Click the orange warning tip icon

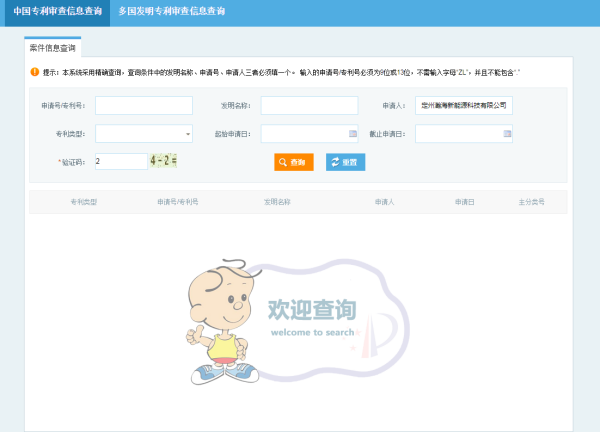pyautogui.click(x=34, y=72)
